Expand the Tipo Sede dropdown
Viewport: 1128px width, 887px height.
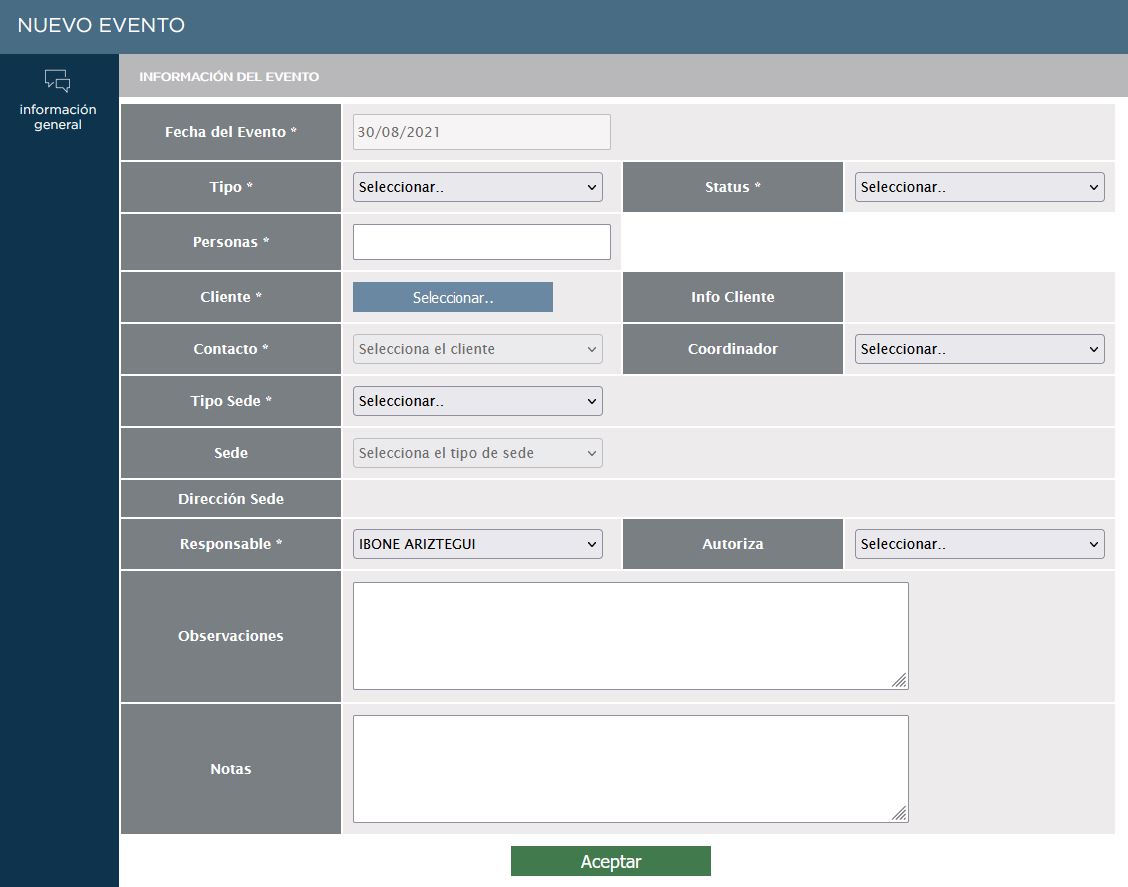pyautogui.click(x=477, y=401)
